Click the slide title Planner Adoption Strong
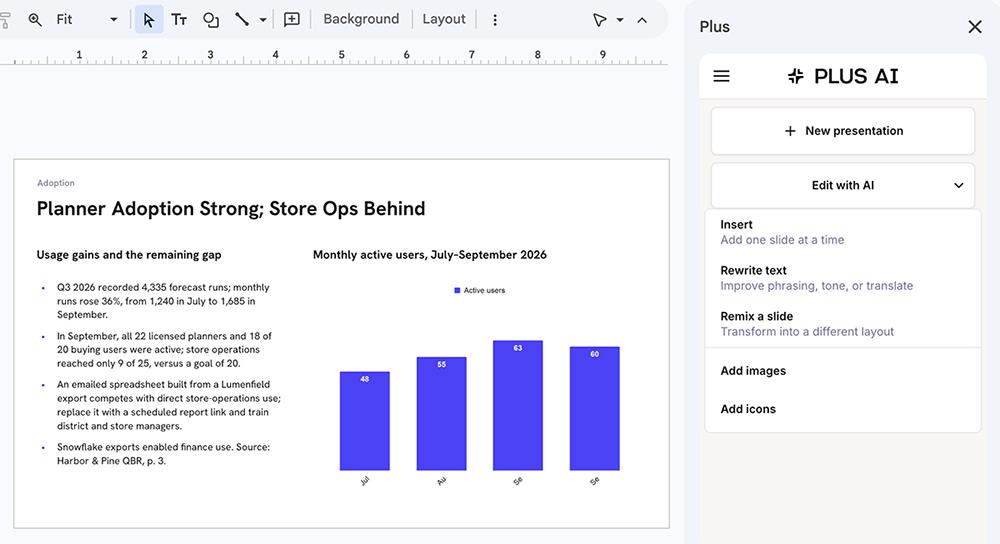Viewport: 1000px width, 544px height. coord(230,209)
